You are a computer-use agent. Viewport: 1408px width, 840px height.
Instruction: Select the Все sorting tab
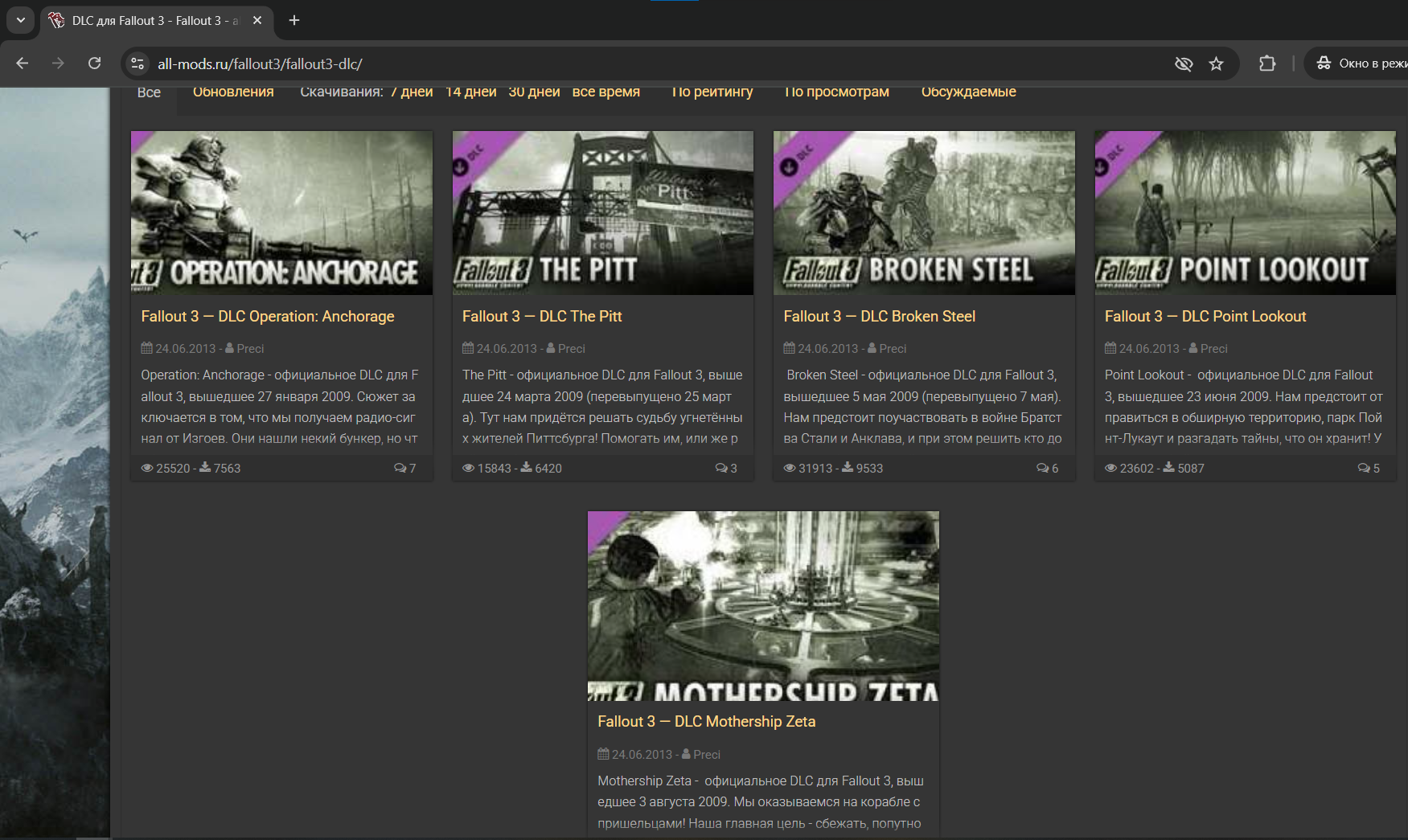(149, 92)
